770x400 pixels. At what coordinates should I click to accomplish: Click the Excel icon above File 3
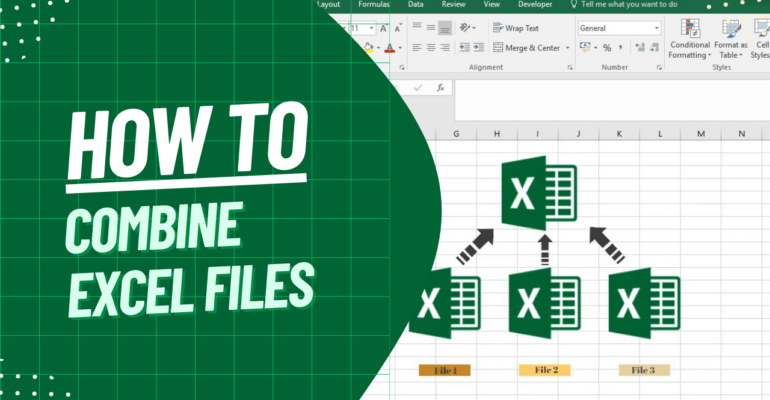(644, 303)
